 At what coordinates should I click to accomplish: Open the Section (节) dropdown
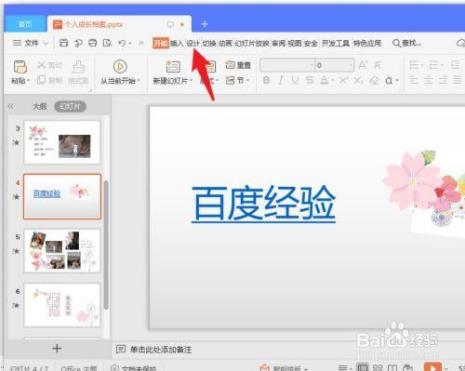(x=238, y=80)
